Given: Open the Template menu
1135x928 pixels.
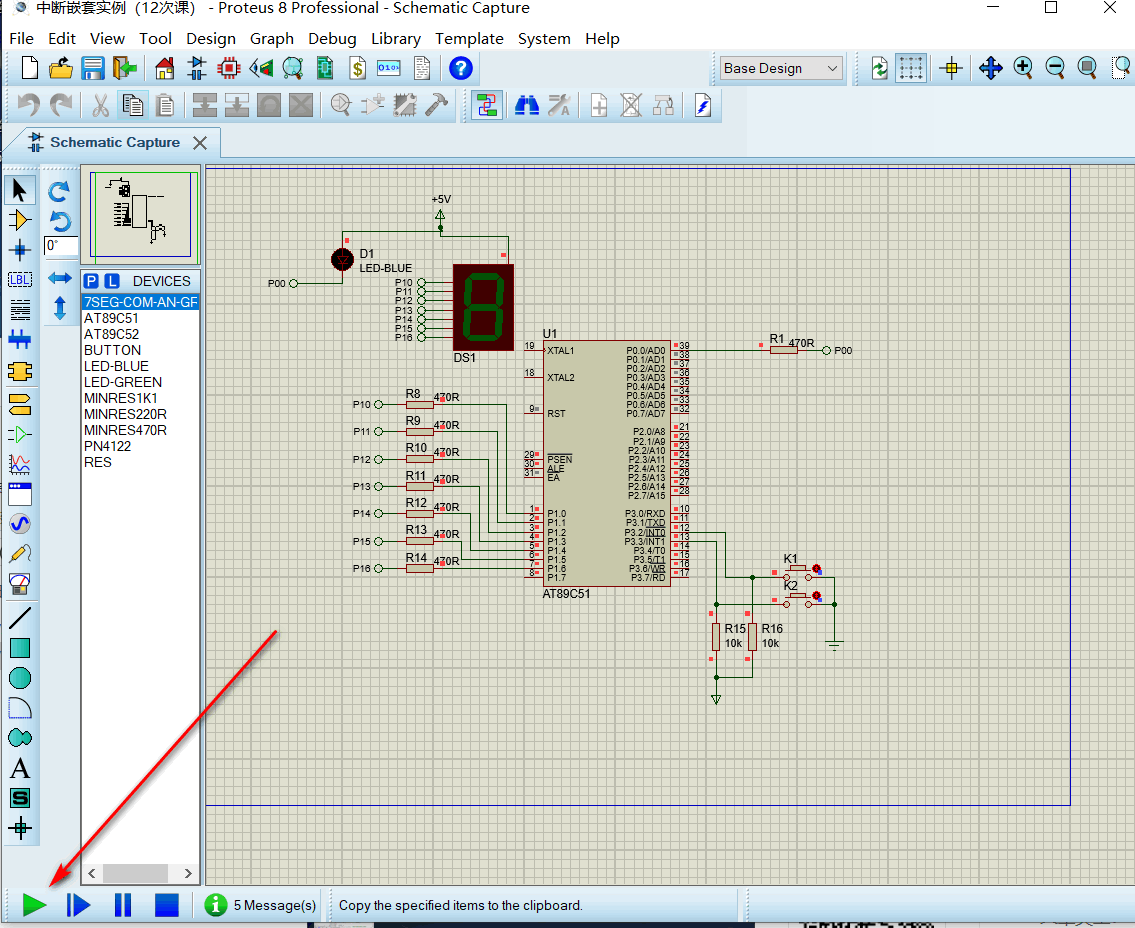Looking at the screenshot, I should click(469, 38).
